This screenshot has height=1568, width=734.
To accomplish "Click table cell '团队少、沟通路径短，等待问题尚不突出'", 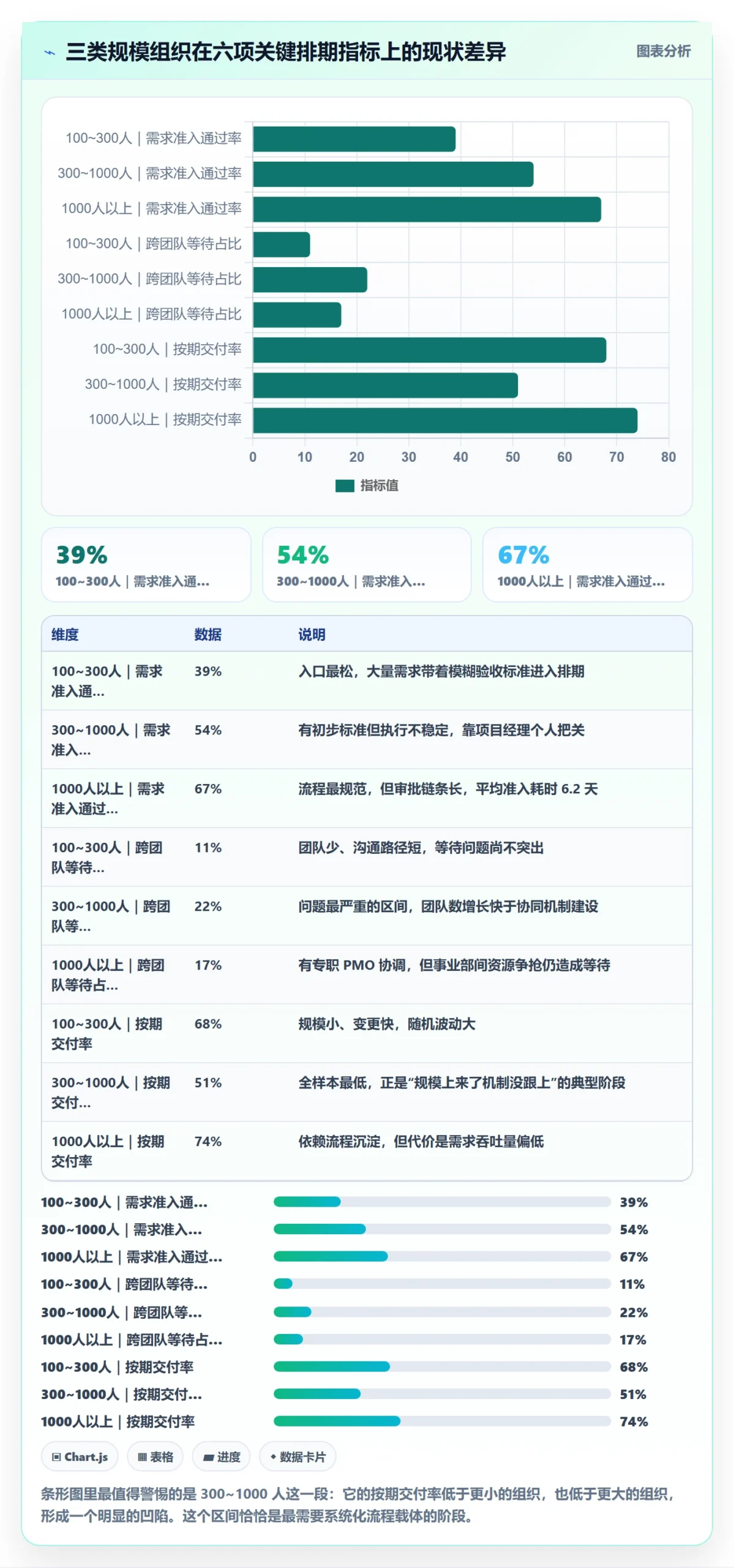I will [x=421, y=848].
